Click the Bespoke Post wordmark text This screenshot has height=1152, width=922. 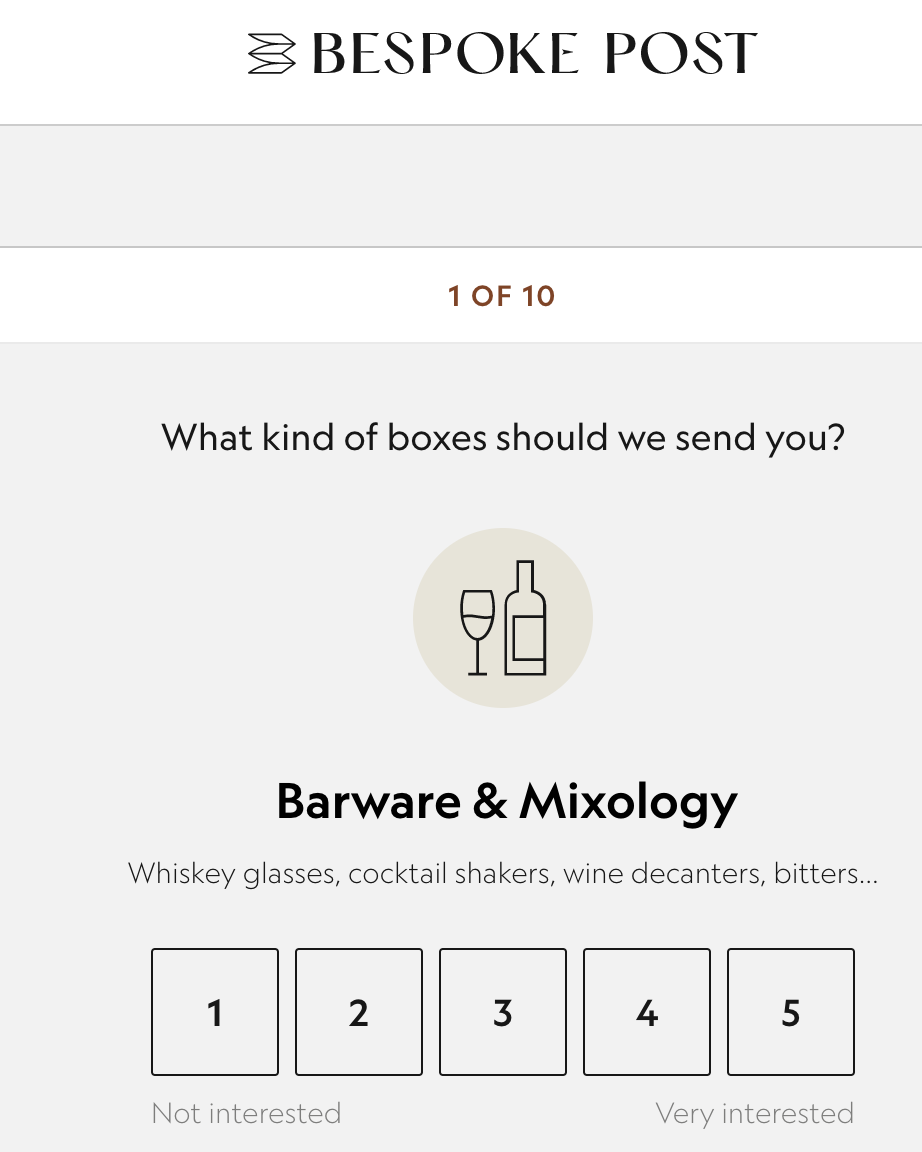[534, 54]
